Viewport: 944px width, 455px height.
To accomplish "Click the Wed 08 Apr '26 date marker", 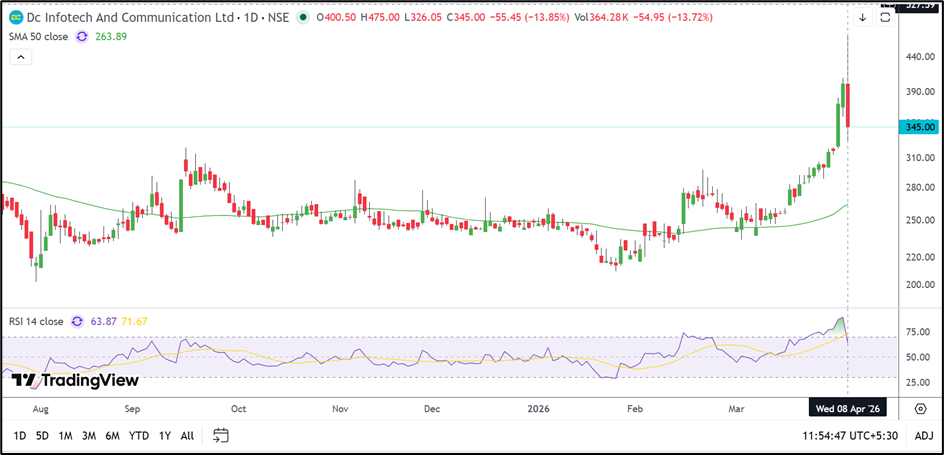I will [848, 408].
